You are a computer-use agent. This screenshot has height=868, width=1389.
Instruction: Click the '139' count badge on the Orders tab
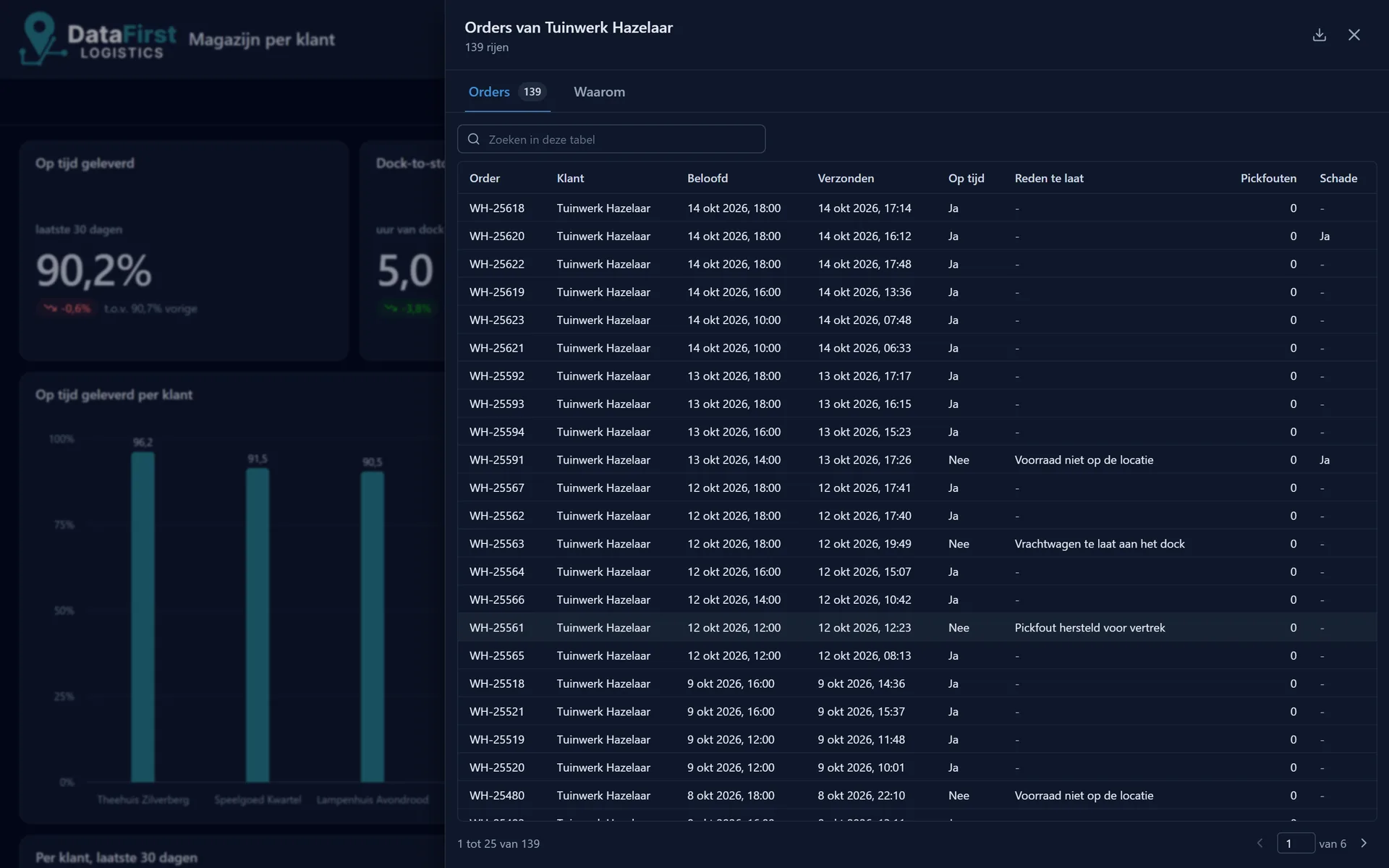pos(532,92)
